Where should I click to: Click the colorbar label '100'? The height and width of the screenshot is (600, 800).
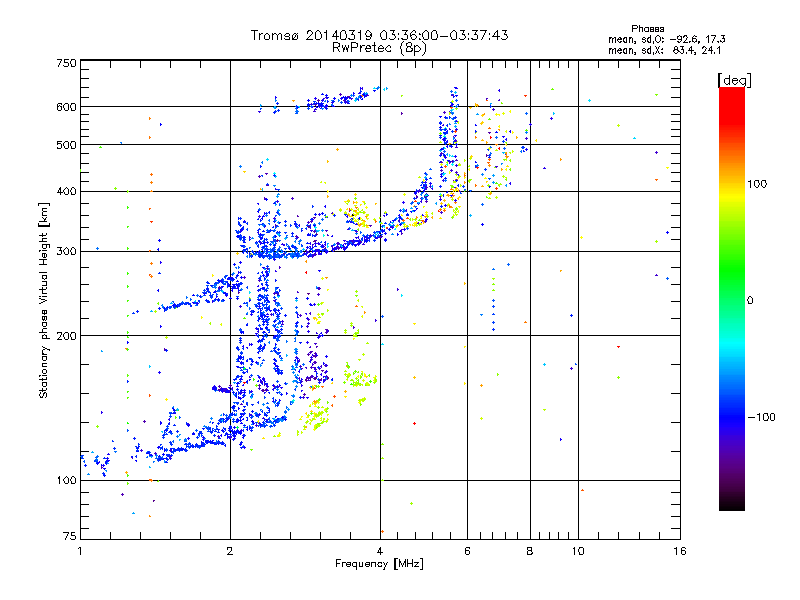coord(757,184)
